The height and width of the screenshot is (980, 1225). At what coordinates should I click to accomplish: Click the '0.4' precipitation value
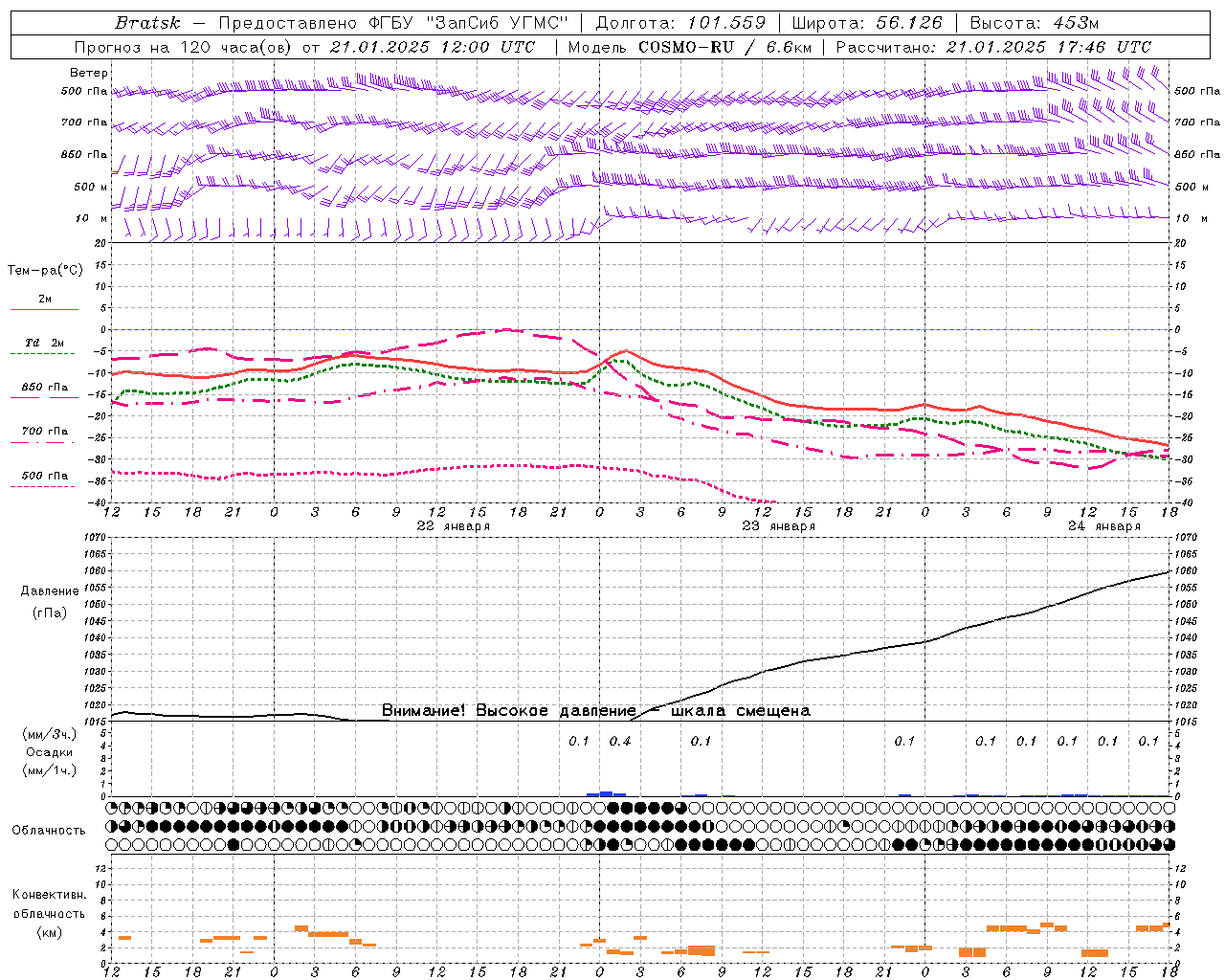[x=620, y=741]
